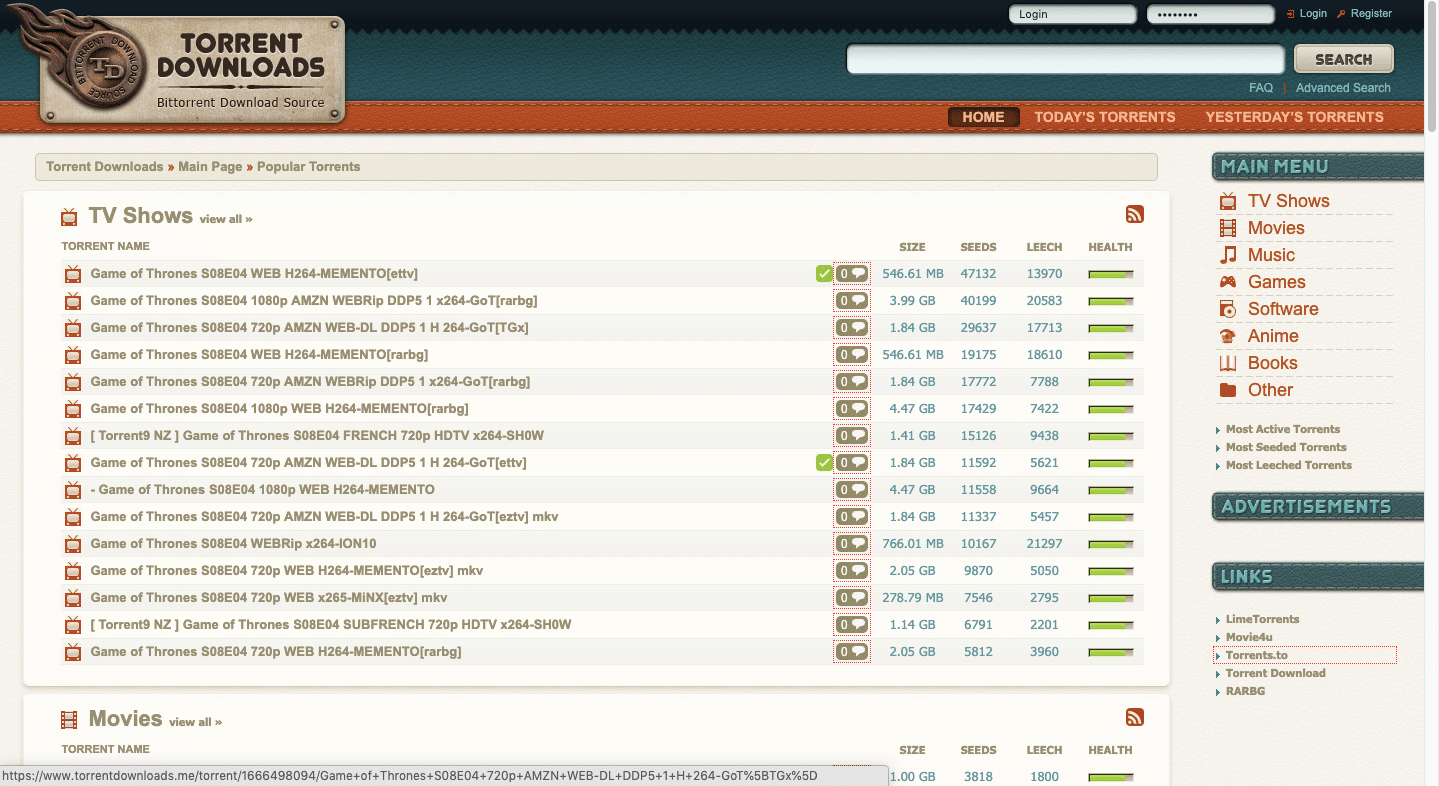
Task: Click the Books icon in Main Menu
Action: click(x=1228, y=363)
